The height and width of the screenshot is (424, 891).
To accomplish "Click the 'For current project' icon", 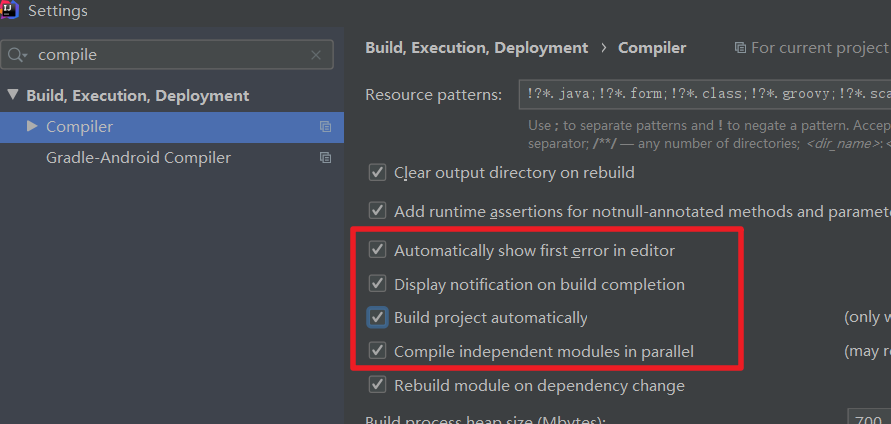I will coord(740,47).
